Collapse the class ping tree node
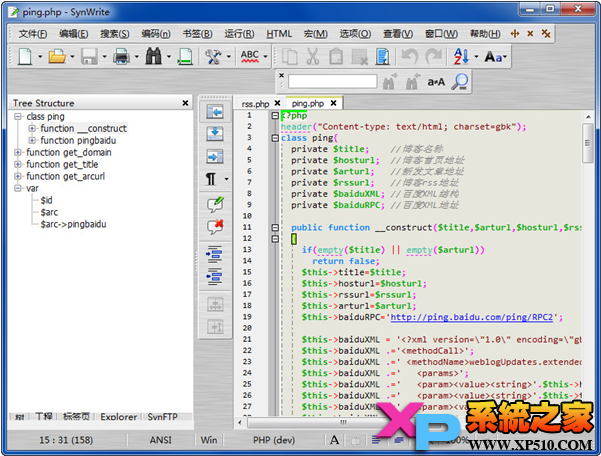Viewport: 601px width, 456px height. point(18,116)
